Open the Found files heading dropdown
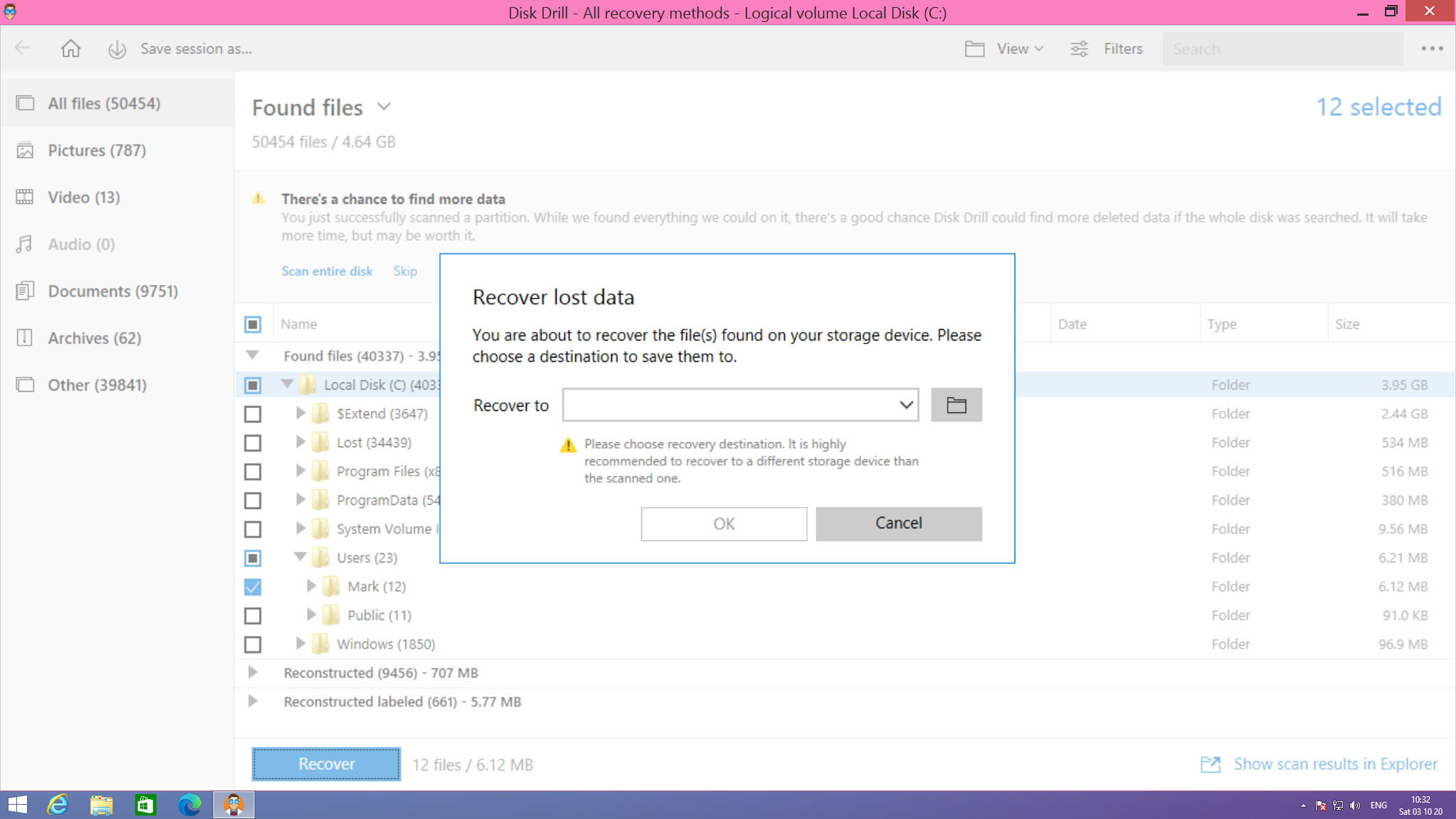Image resolution: width=1456 pixels, height=819 pixels. coord(384,107)
